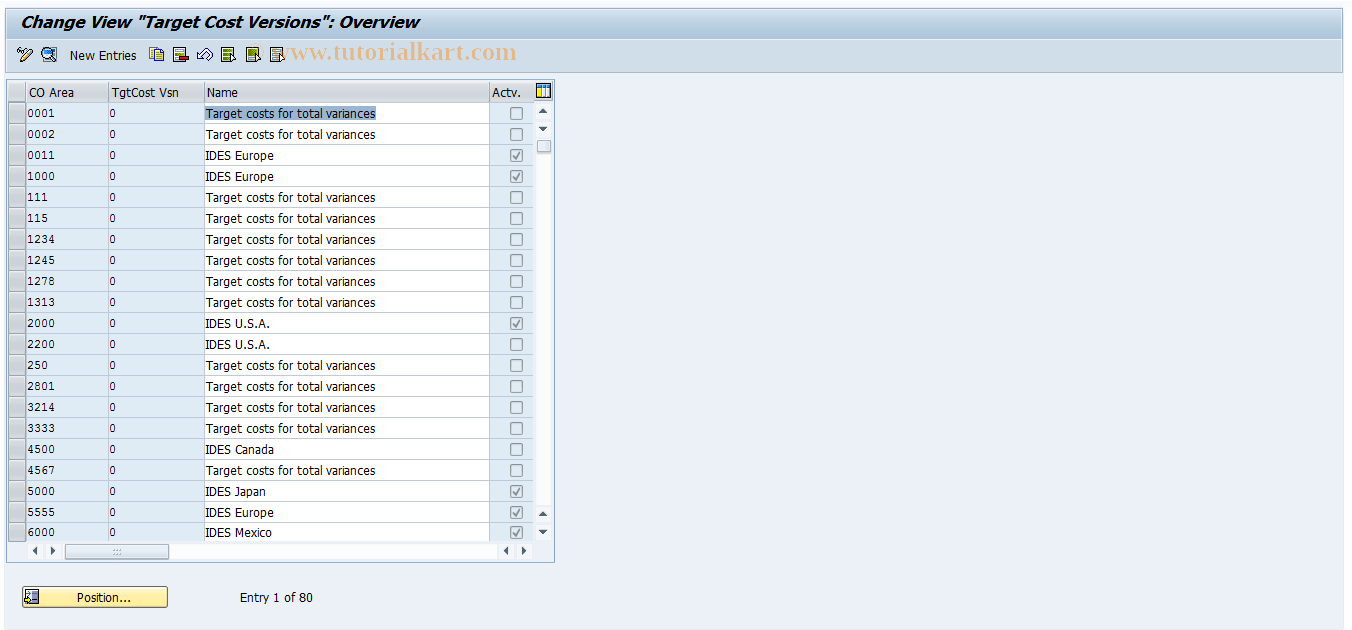
Task: Select the CO Area column header
Action: click(x=60, y=91)
